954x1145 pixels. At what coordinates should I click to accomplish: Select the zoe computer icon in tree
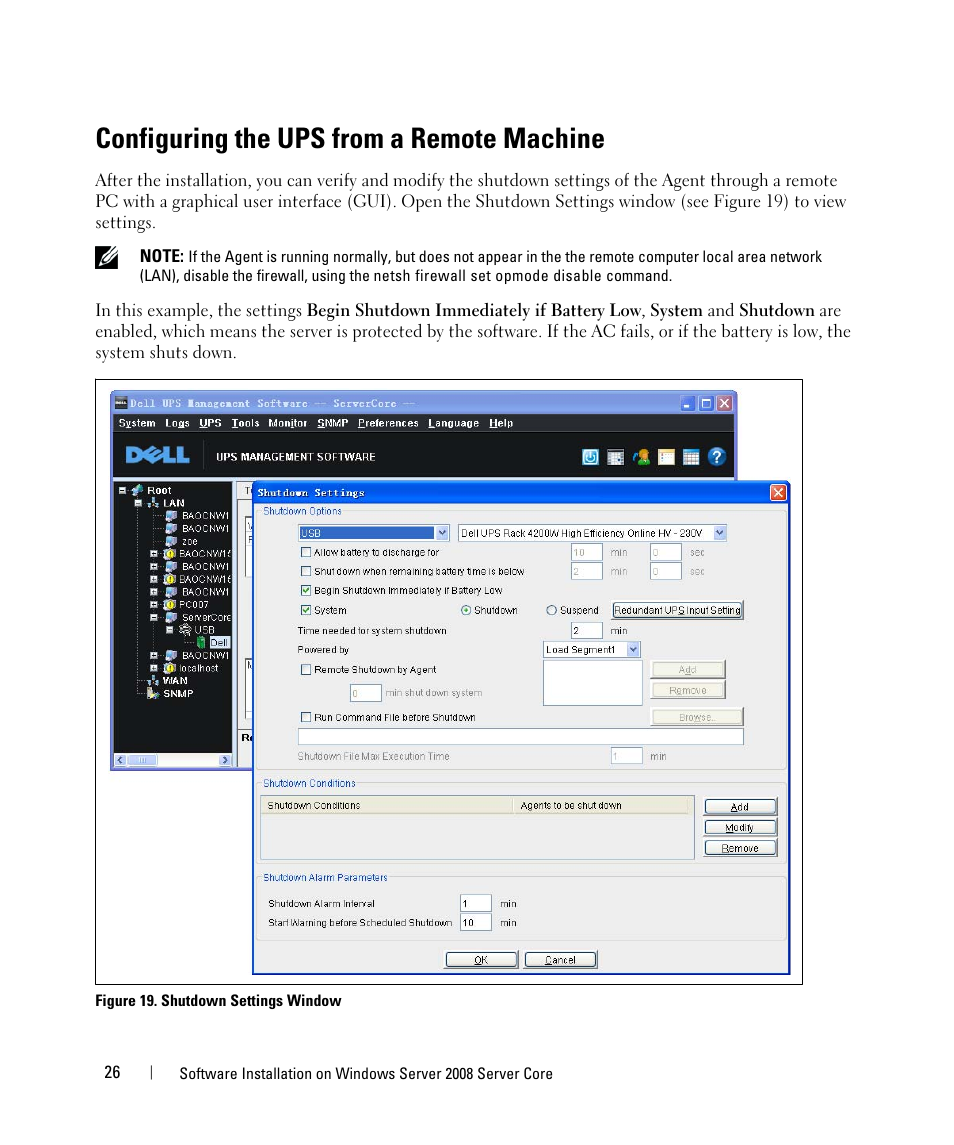pos(172,541)
